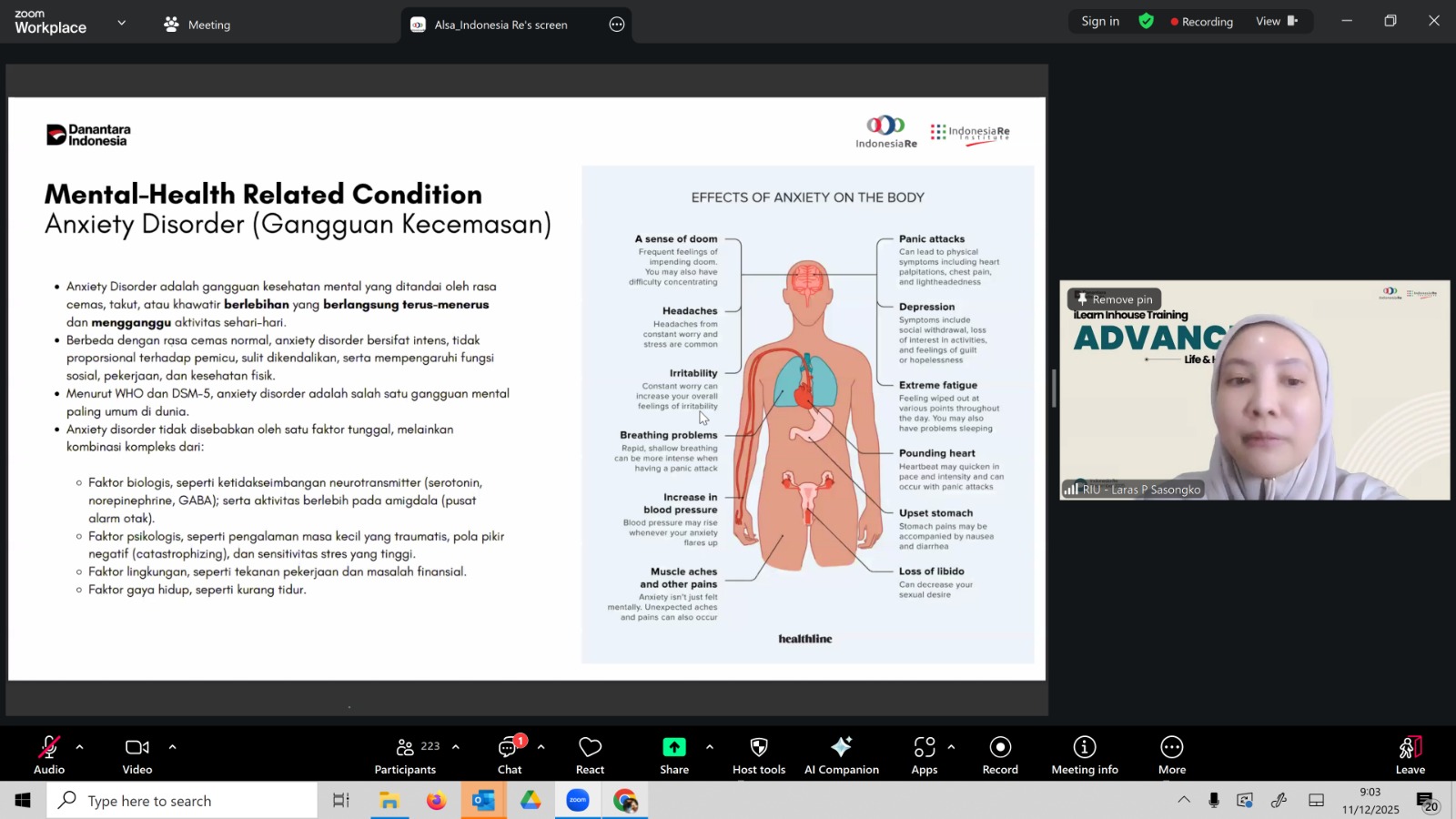Open the View layout menu
The height and width of the screenshot is (819, 1456).
click(x=1276, y=22)
